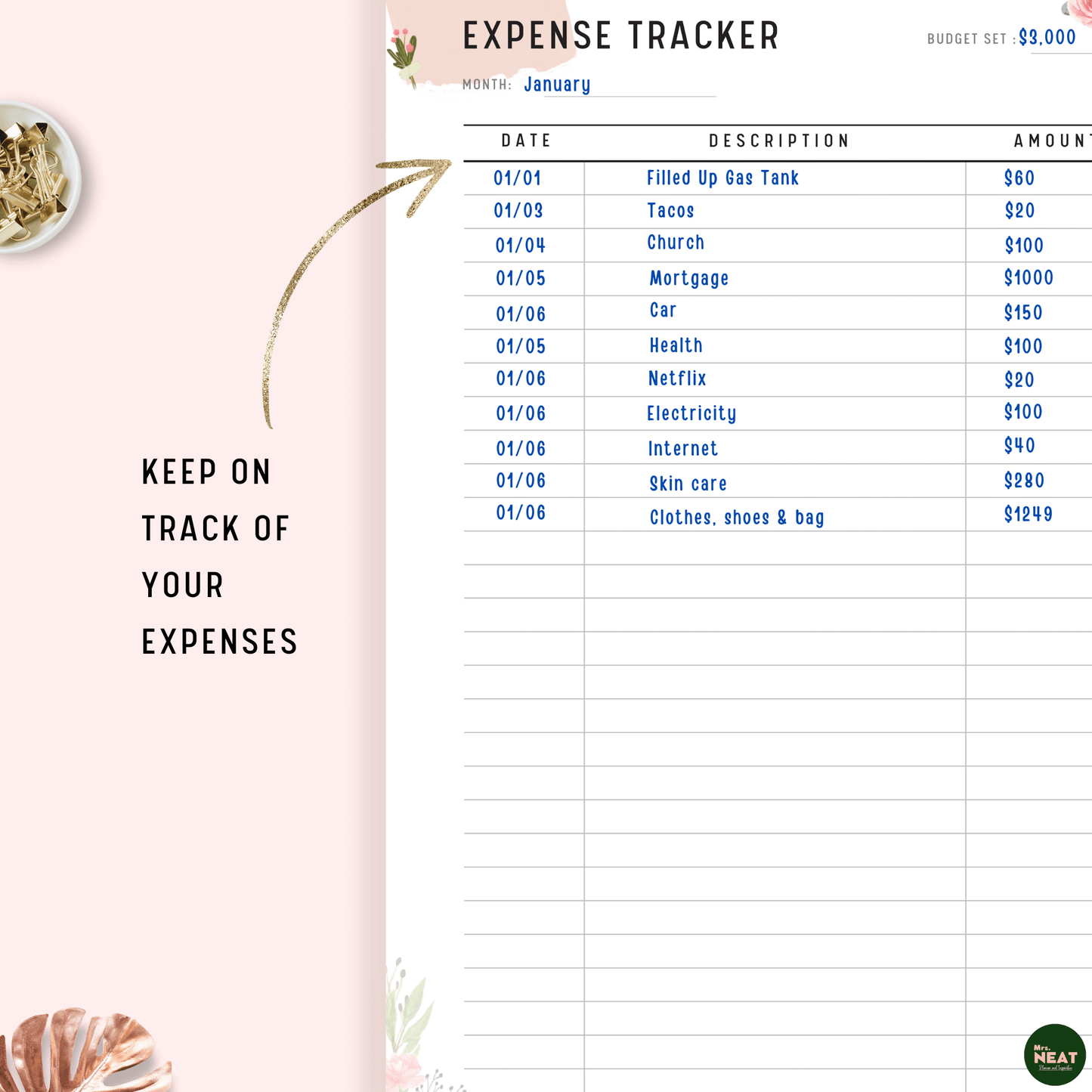1092x1092 pixels.
Task: Click the Mrs. NEAT logo badge
Action: point(1054,1054)
